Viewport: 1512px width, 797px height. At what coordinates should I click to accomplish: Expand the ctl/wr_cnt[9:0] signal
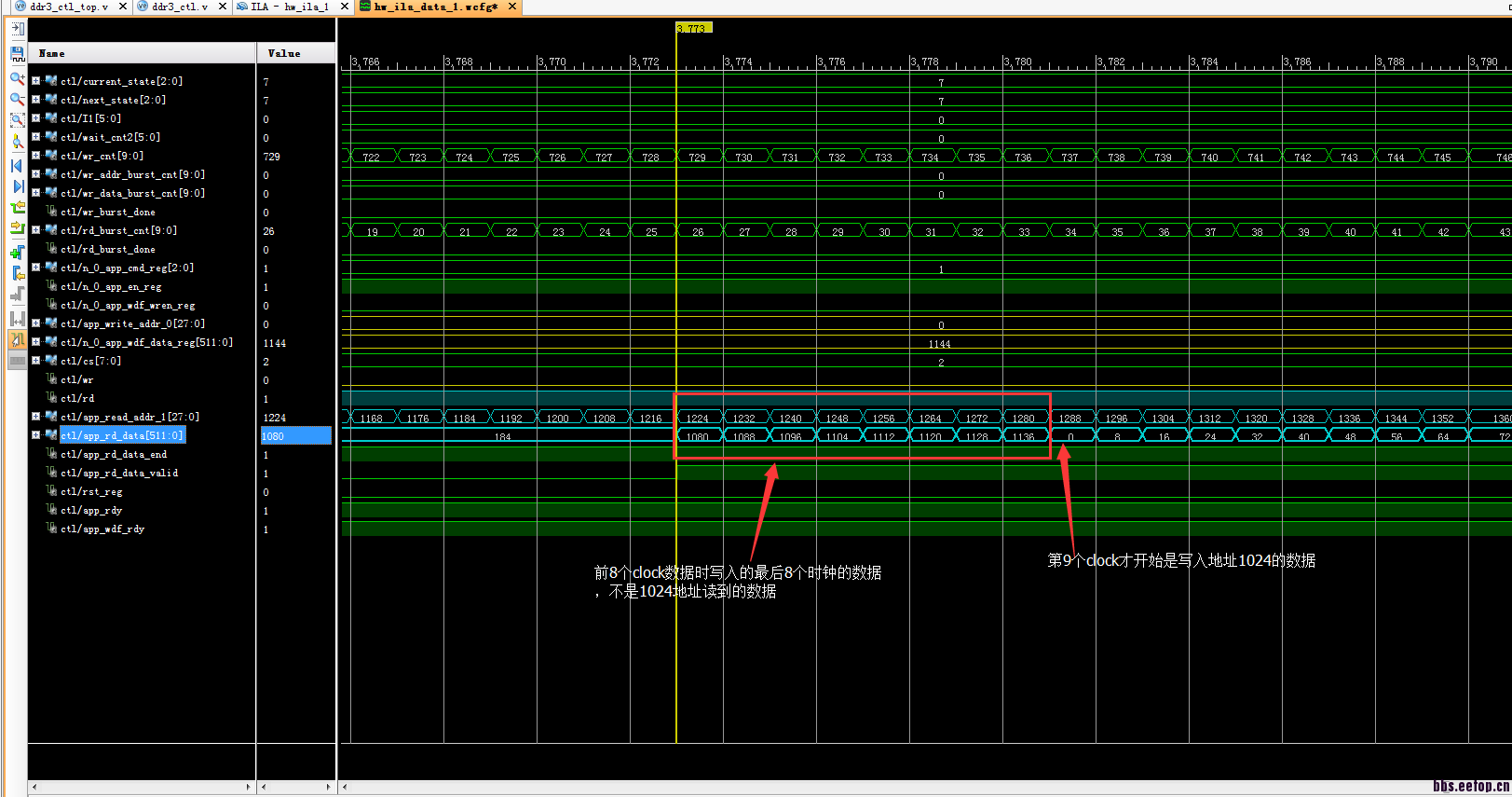(x=35, y=156)
